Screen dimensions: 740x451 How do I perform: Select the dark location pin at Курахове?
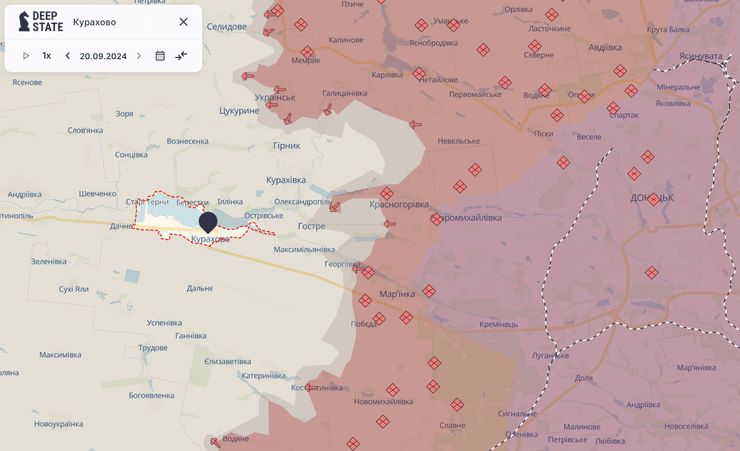point(208,221)
